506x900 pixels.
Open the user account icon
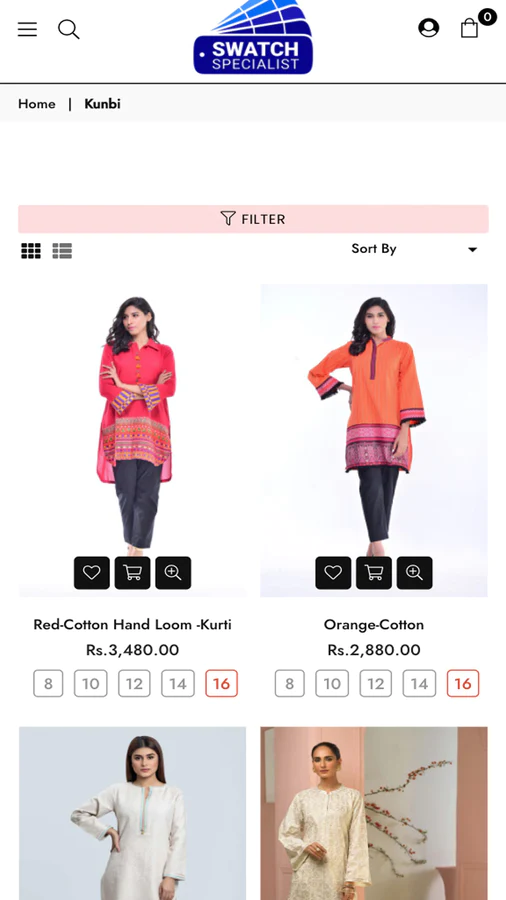click(x=428, y=28)
